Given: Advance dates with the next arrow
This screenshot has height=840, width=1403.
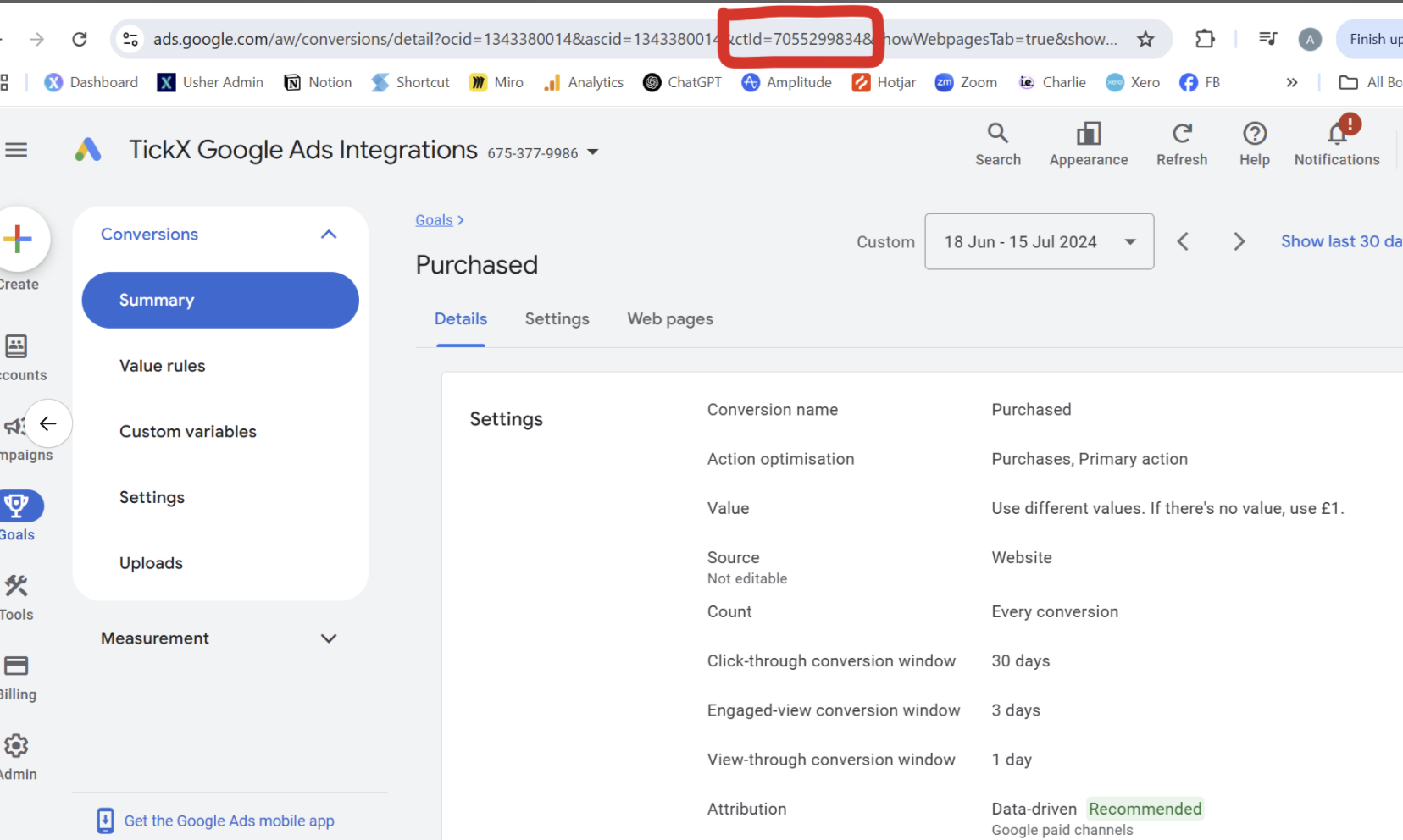Looking at the screenshot, I should click(1238, 241).
